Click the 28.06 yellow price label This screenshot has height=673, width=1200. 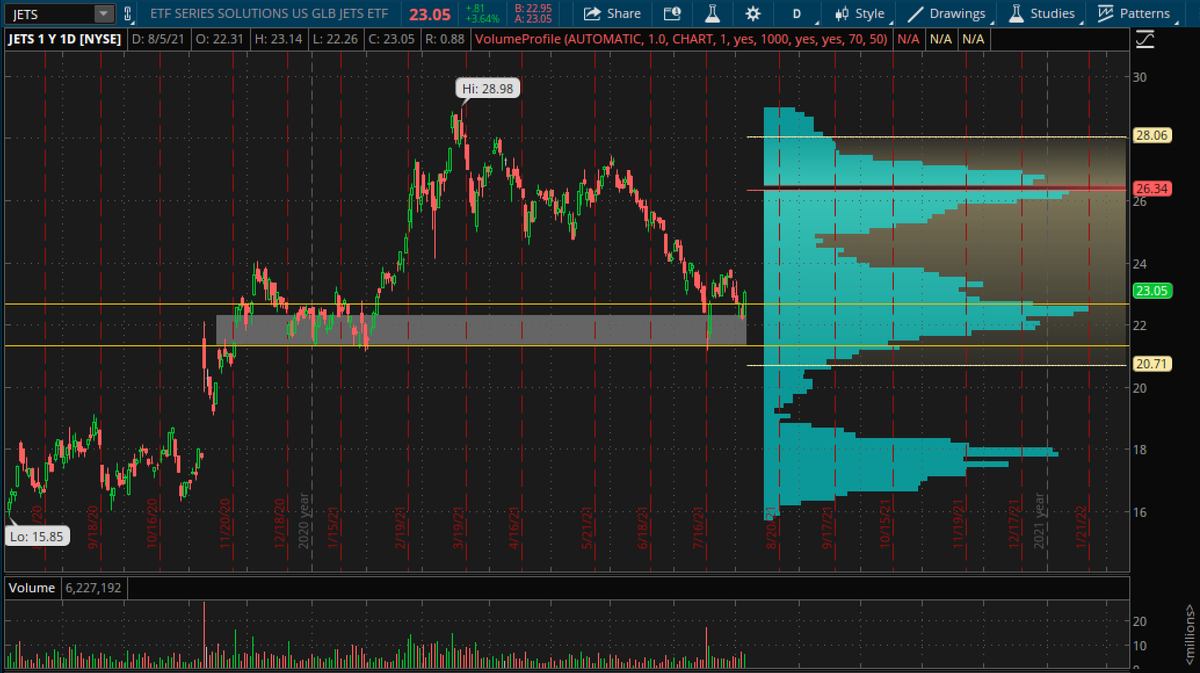click(1152, 137)
